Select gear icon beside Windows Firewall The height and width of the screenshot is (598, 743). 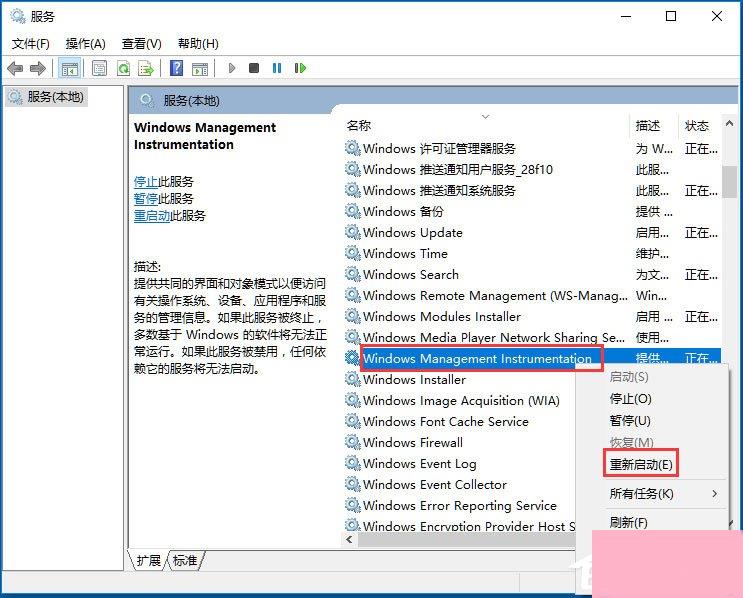click(353, 442)
